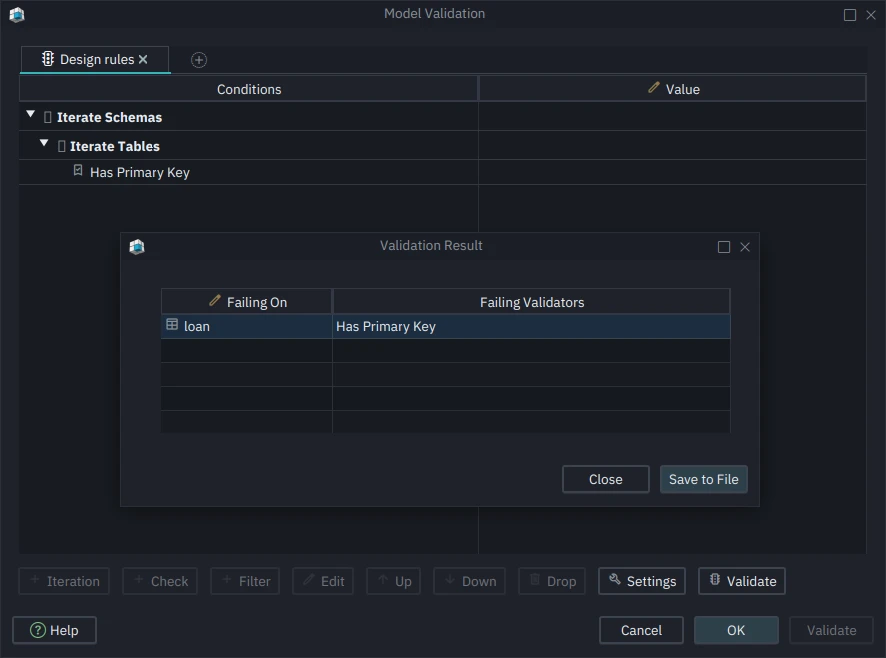This screenshot has height=658, width=886.
Task: Click the Failing On column header
Action: click(x=247, y=302)
